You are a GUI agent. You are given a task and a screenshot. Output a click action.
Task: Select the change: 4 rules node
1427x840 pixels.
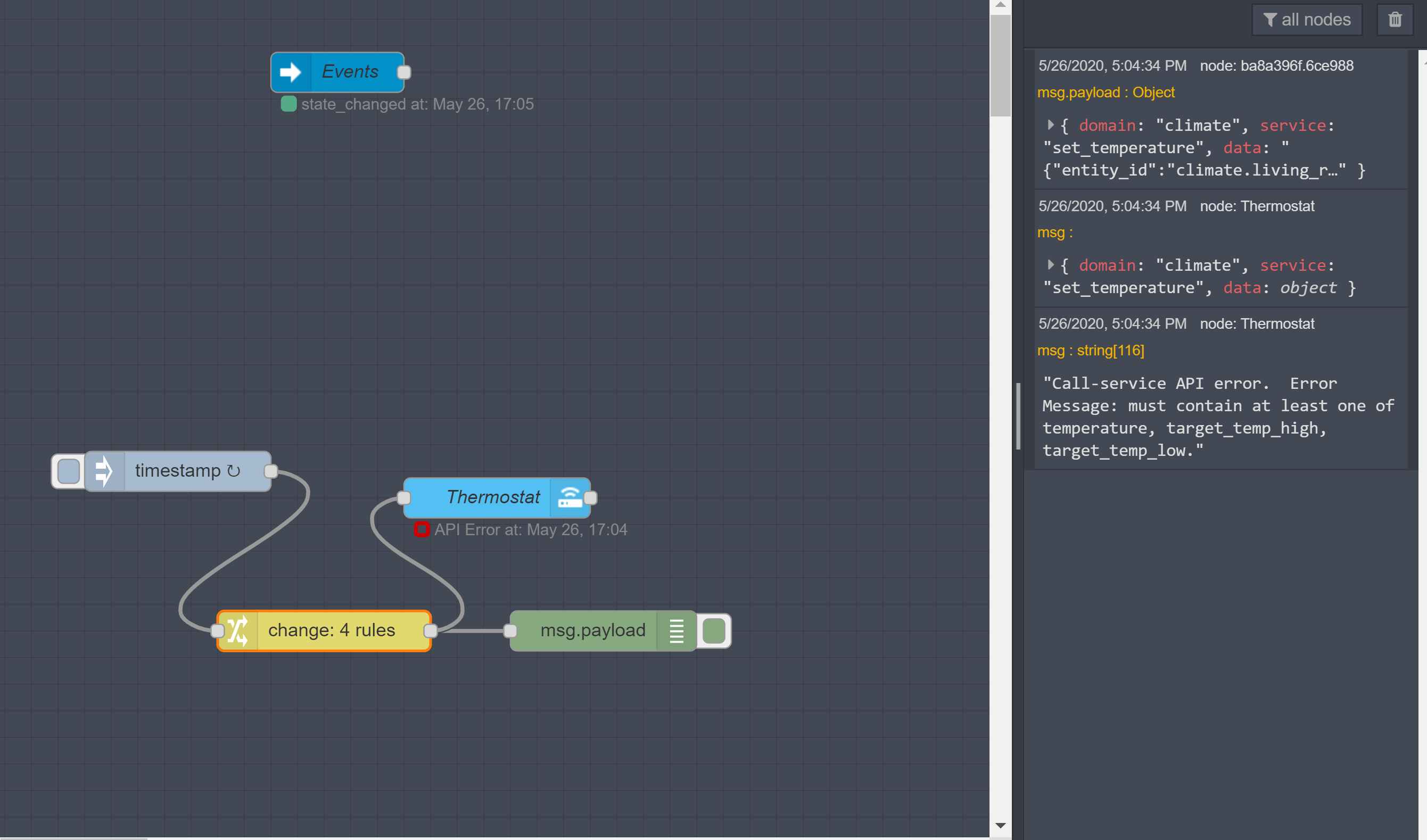[331, 630]
